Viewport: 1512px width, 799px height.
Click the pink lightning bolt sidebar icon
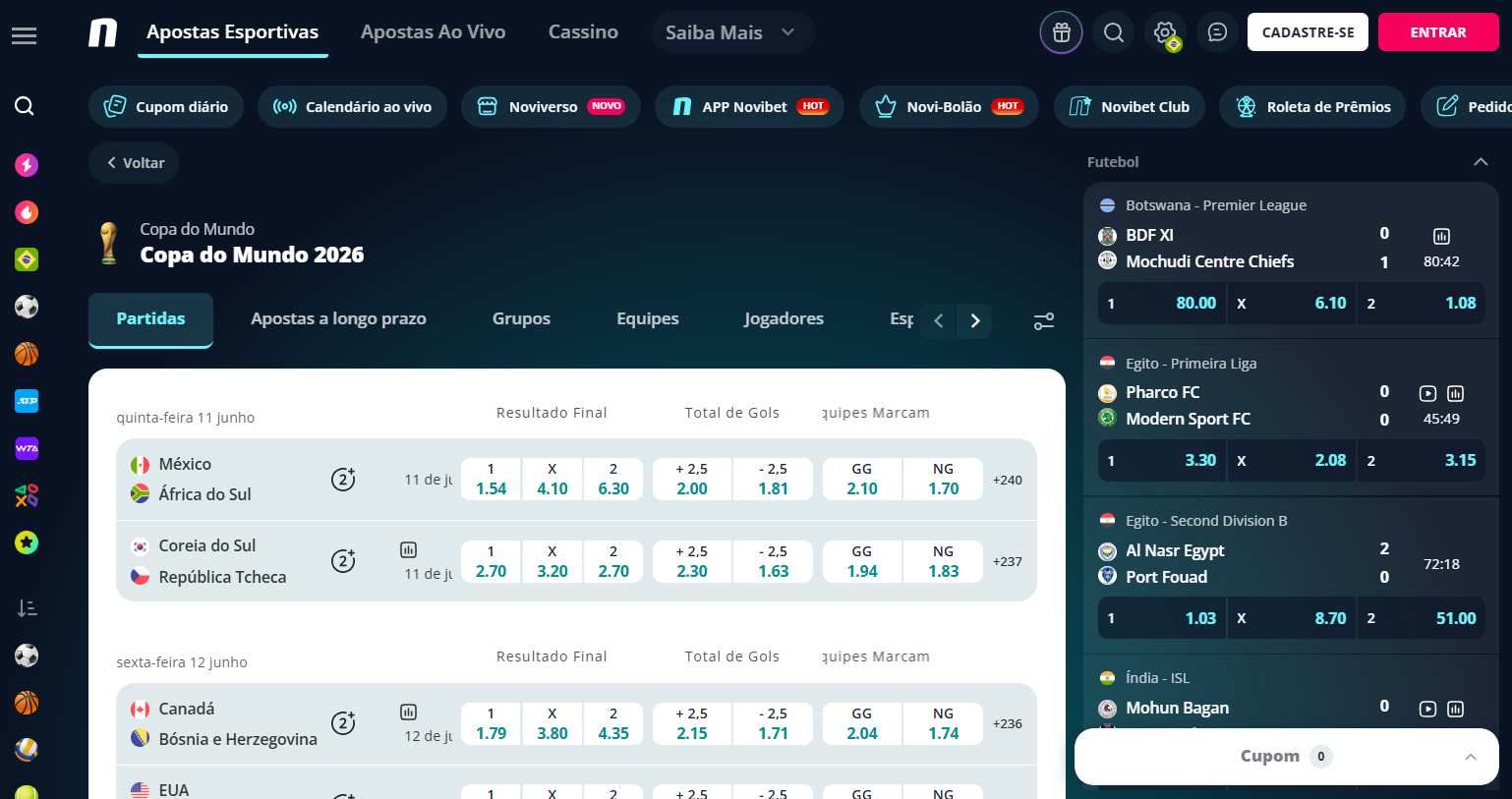pos(27,164)
